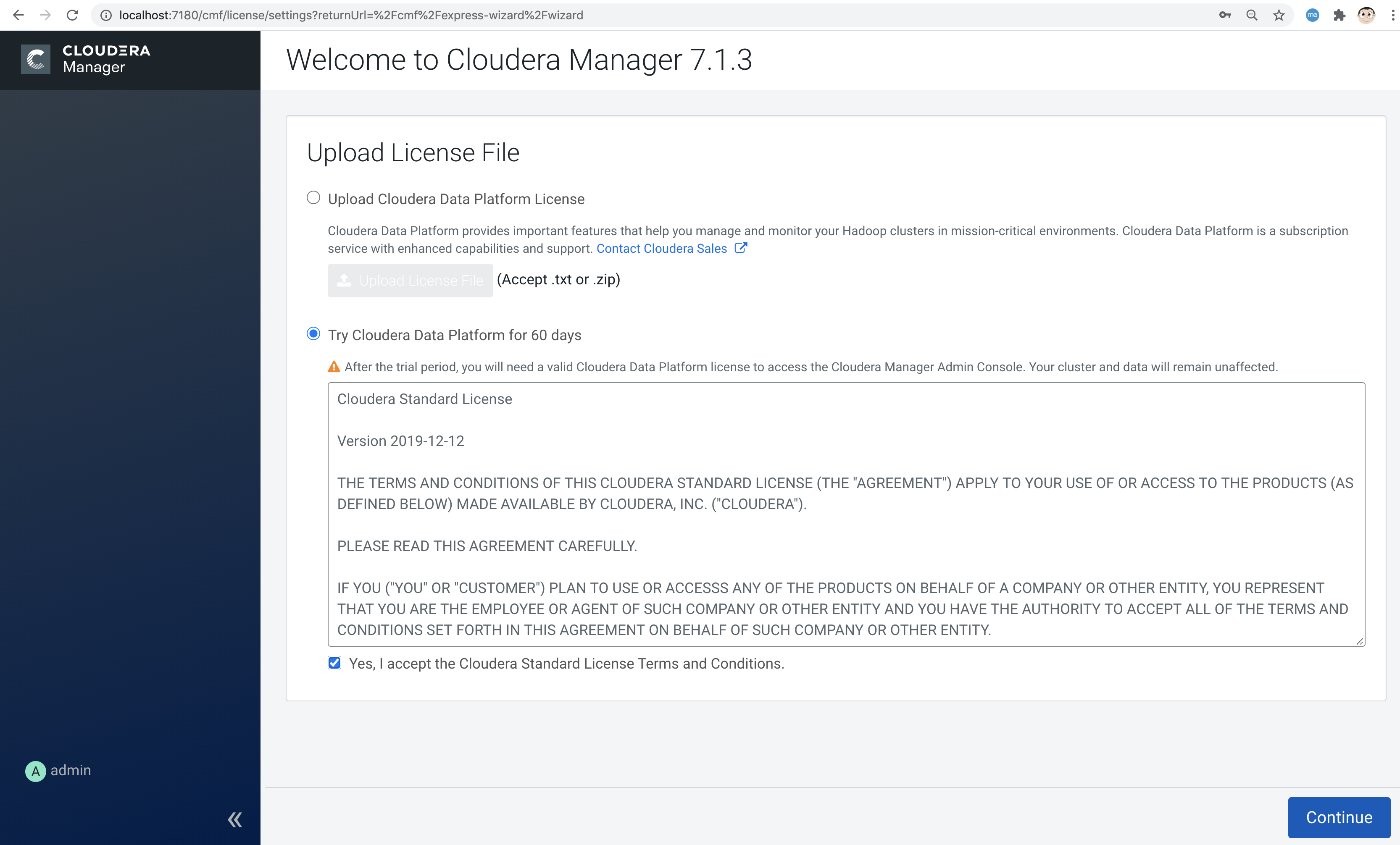Click the admin avatar icon
This screenshot has width=1400, height=845.
[35, 771]
